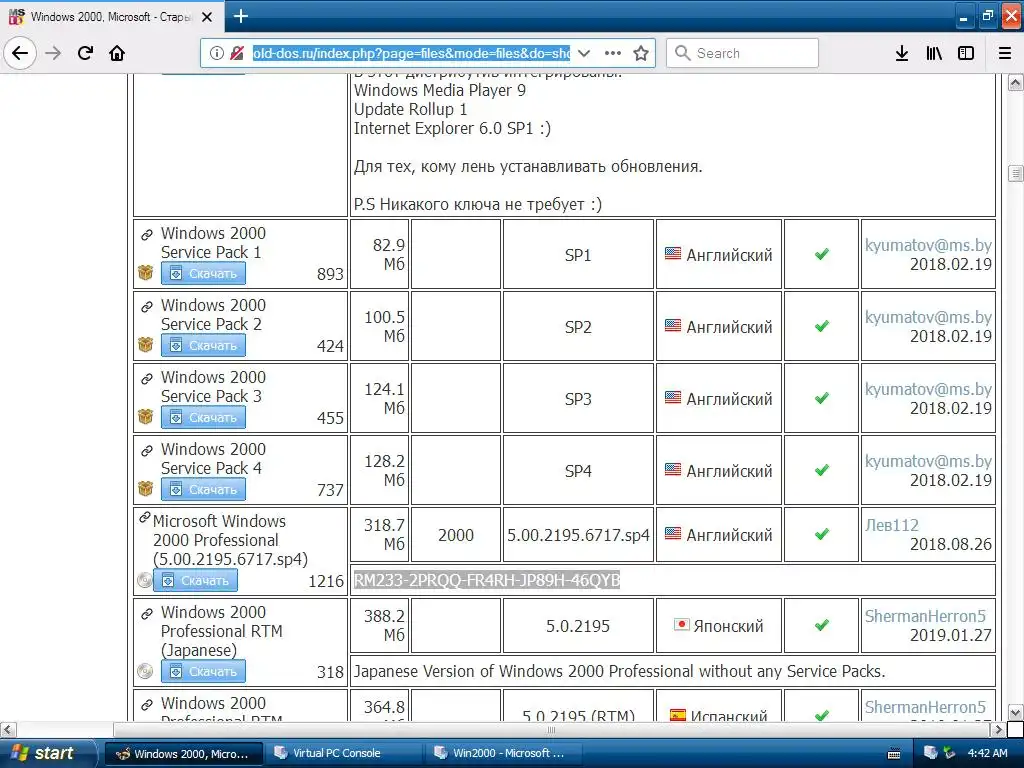The width and height of the screenshot is (1024, 768).
Task: Click package icon beside Service Pack 1
Action: 145,272
